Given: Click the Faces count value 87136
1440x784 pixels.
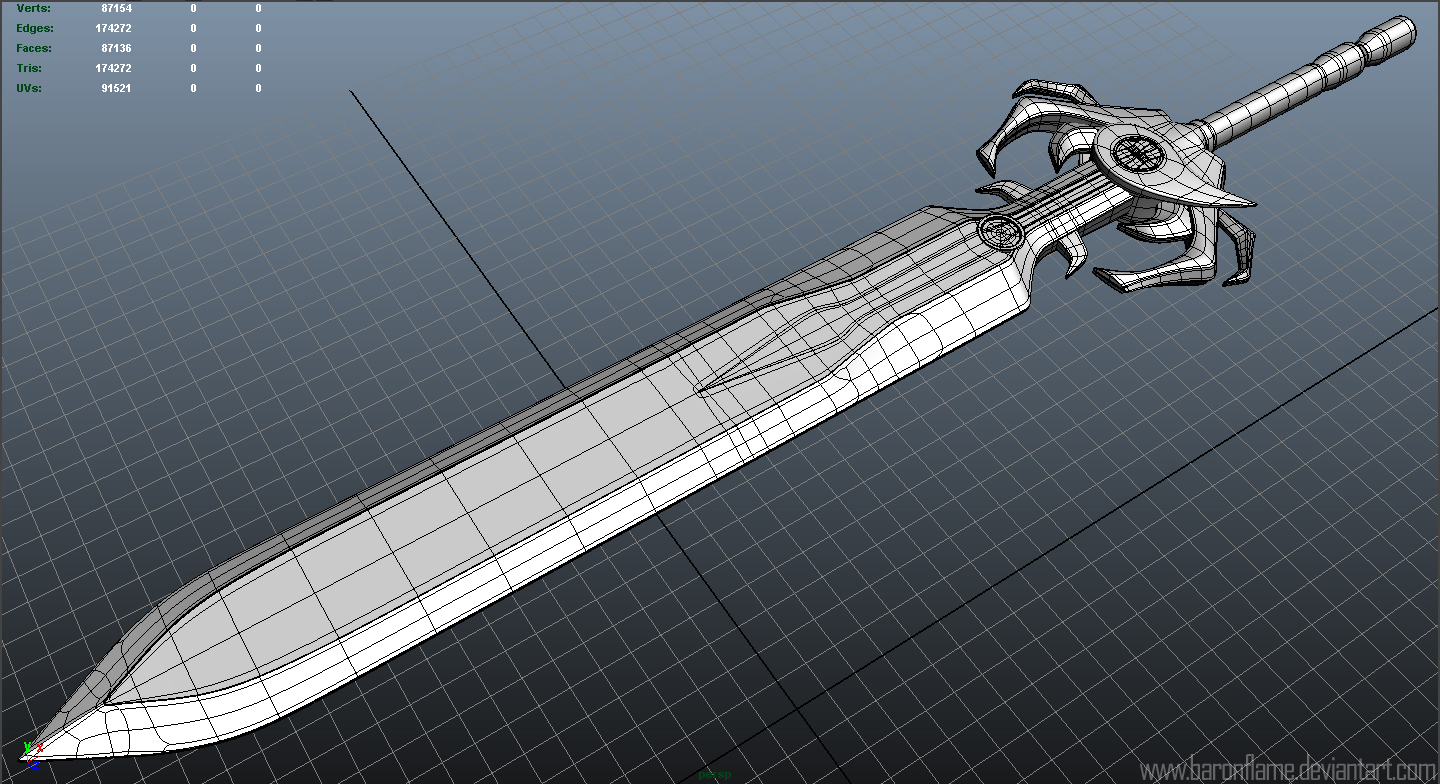Looking at the screenshot, I should click(116, 48).
